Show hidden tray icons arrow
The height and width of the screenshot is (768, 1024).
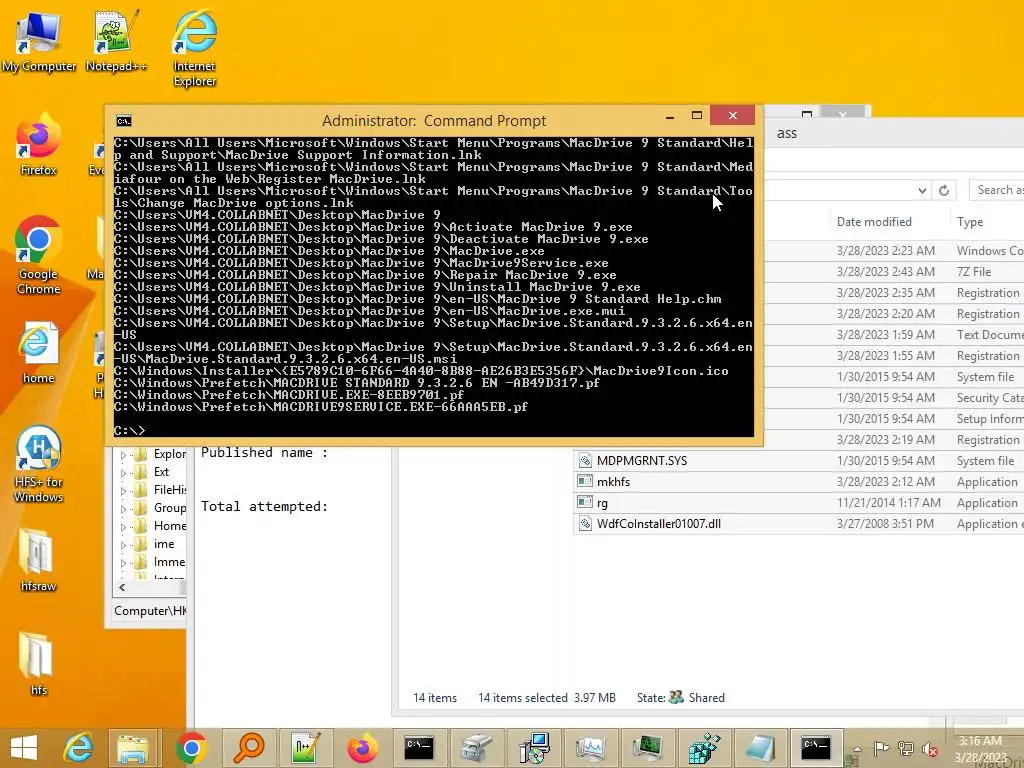pyautogui.click(x=857, y=750)
